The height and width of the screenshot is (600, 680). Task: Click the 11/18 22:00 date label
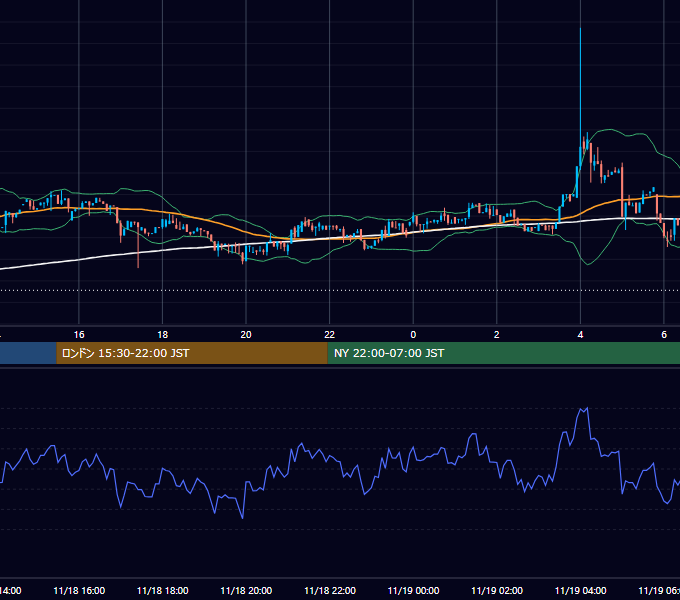pyautogui.click(x=330, y=591)
